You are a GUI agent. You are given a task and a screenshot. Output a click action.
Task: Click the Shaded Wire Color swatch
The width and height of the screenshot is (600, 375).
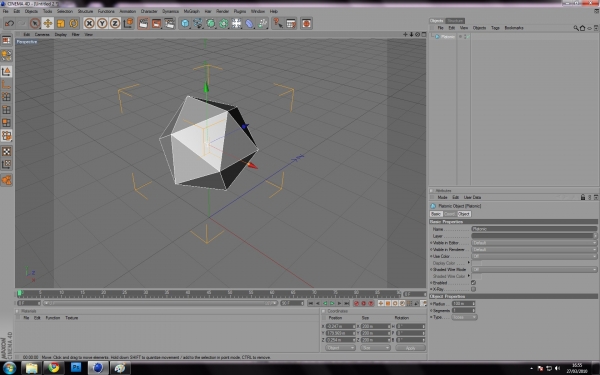coord(476,276)
